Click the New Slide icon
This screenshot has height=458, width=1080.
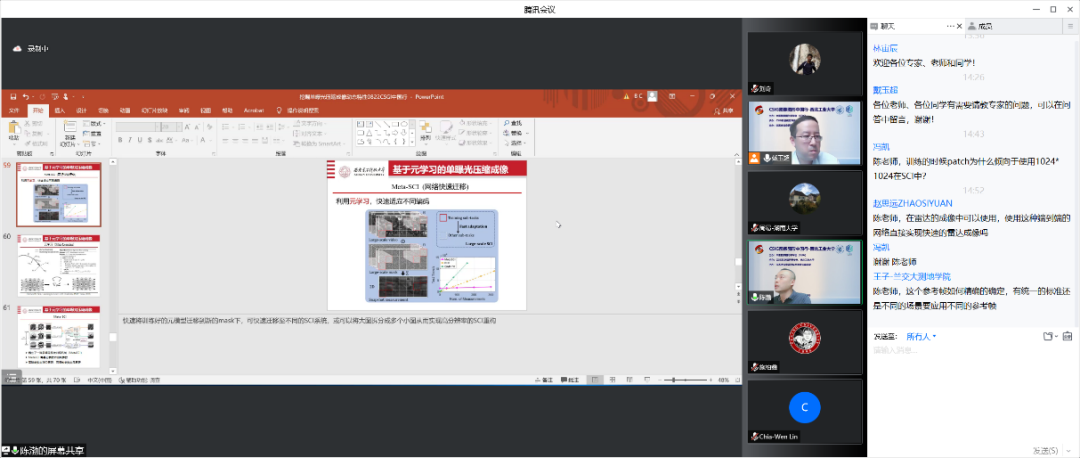click(x=70, y=127)
